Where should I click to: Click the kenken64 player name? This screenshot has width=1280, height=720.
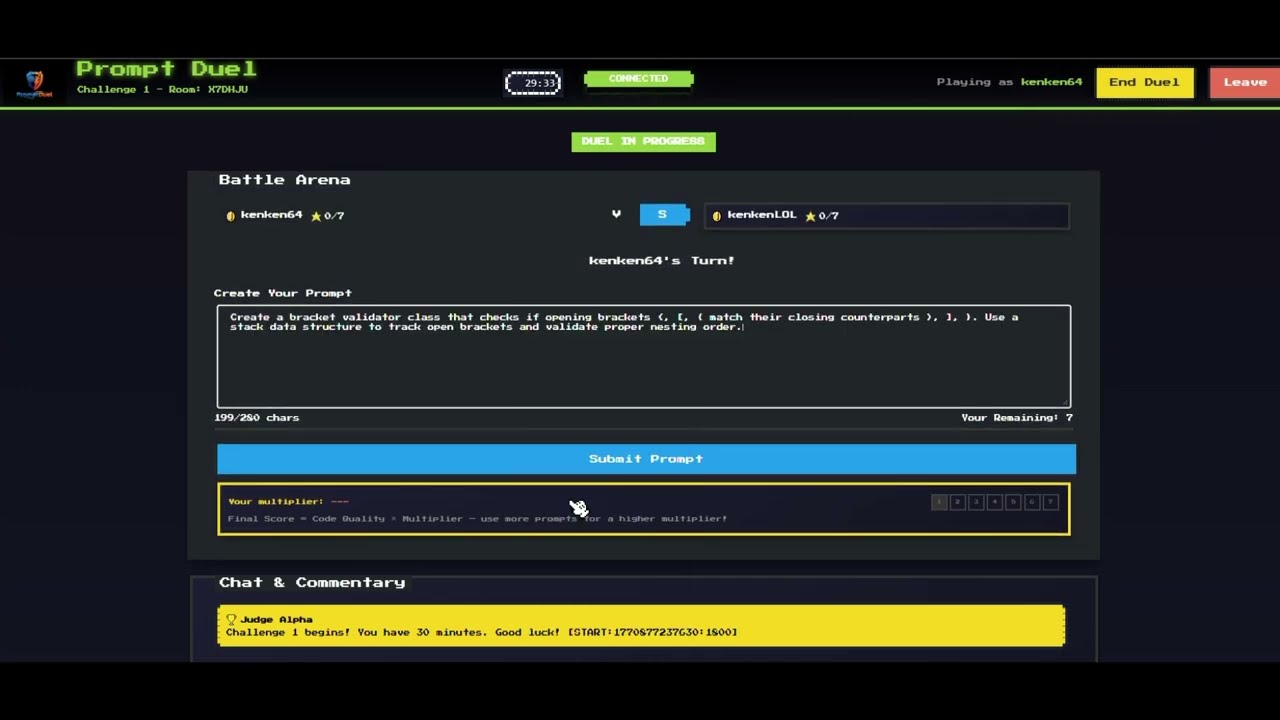(271, 215)
